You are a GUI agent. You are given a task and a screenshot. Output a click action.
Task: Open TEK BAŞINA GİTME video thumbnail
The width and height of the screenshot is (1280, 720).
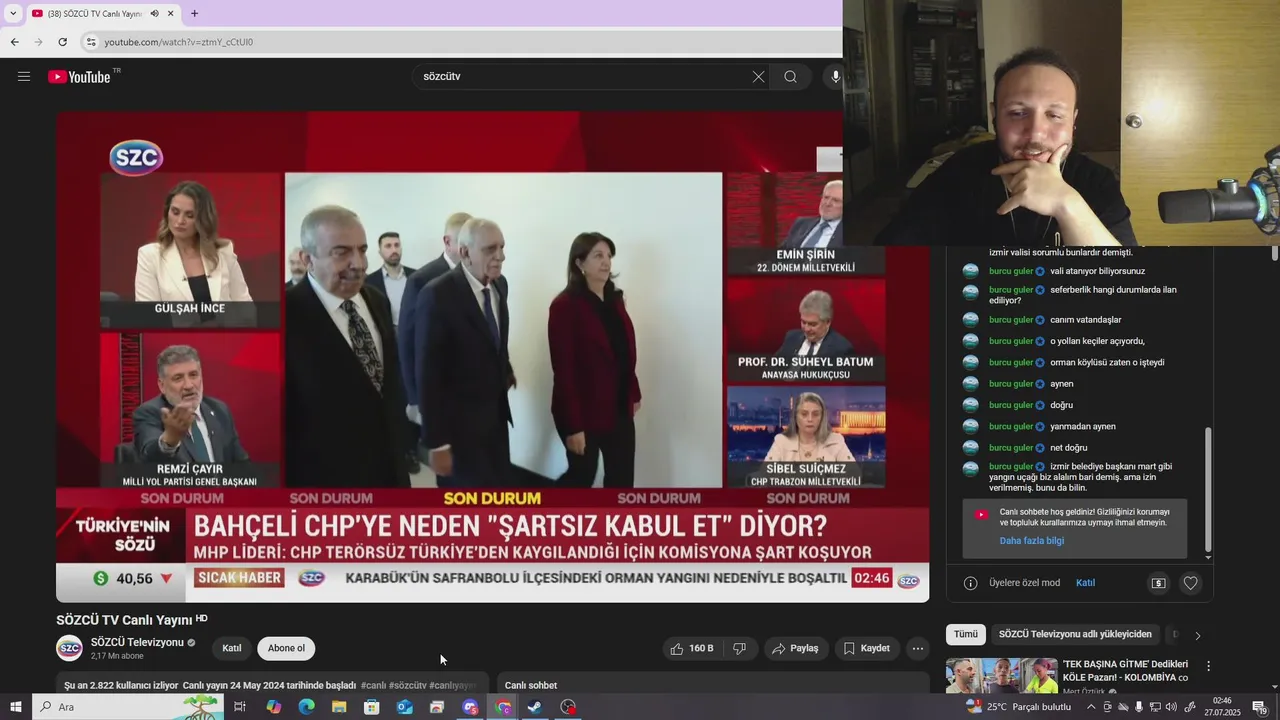[1002, 675]
